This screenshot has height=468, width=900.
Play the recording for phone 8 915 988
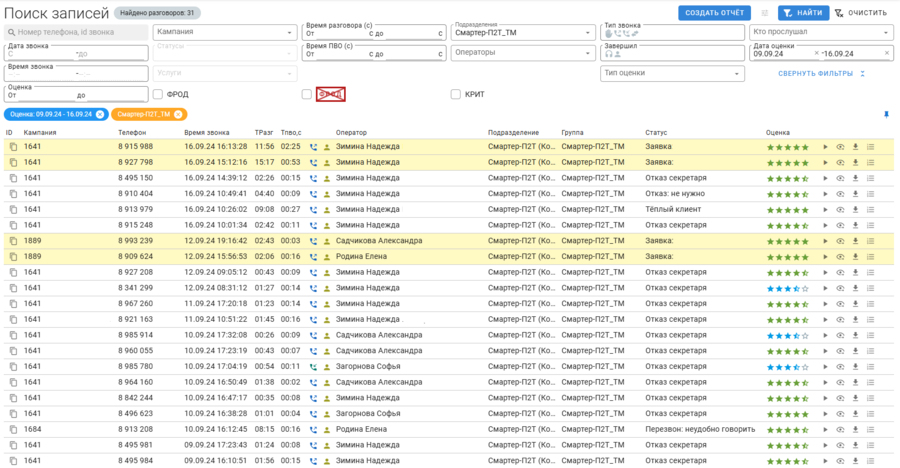point(825,147)
